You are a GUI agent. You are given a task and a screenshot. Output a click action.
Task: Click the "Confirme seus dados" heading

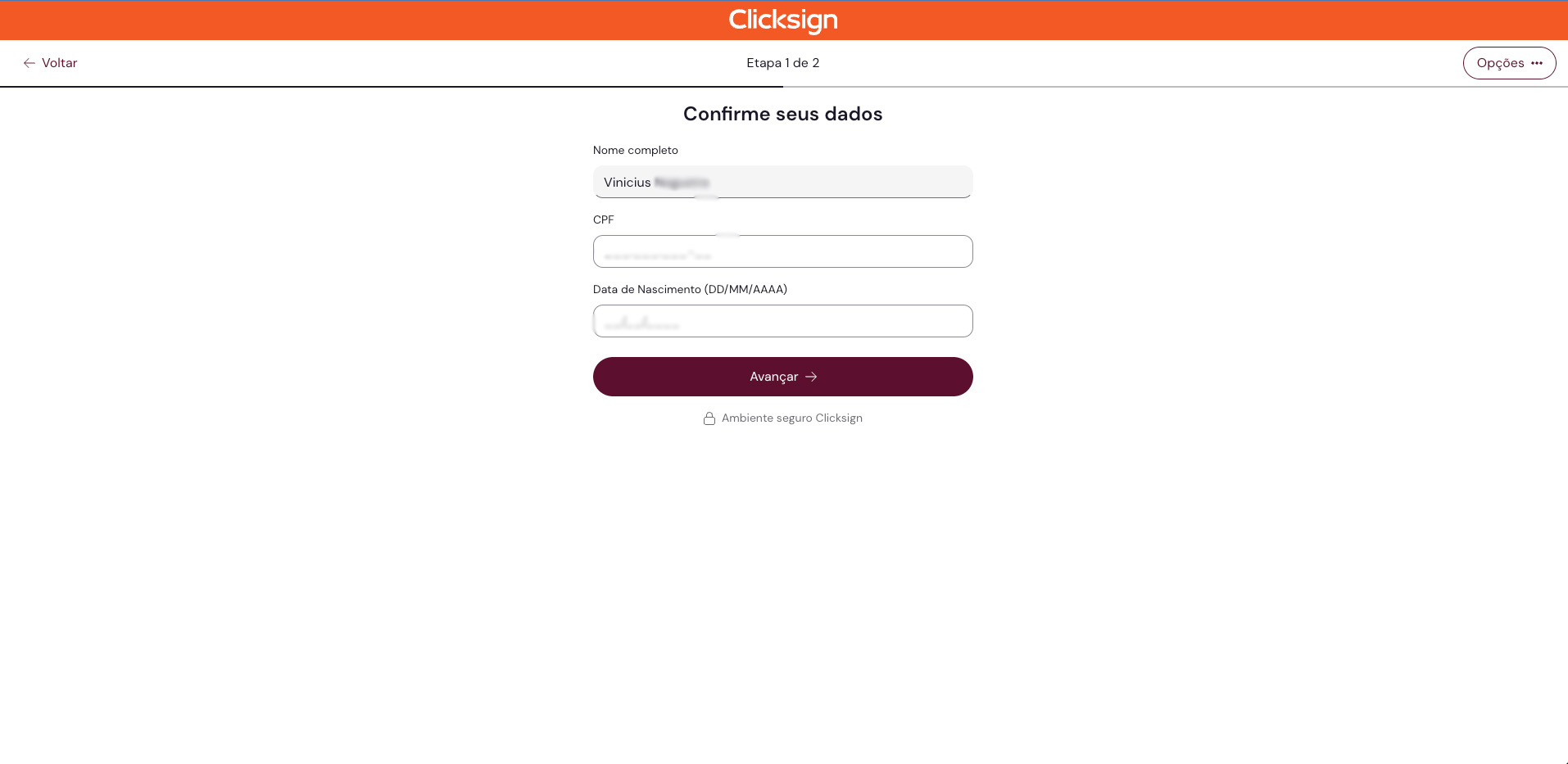782,114
